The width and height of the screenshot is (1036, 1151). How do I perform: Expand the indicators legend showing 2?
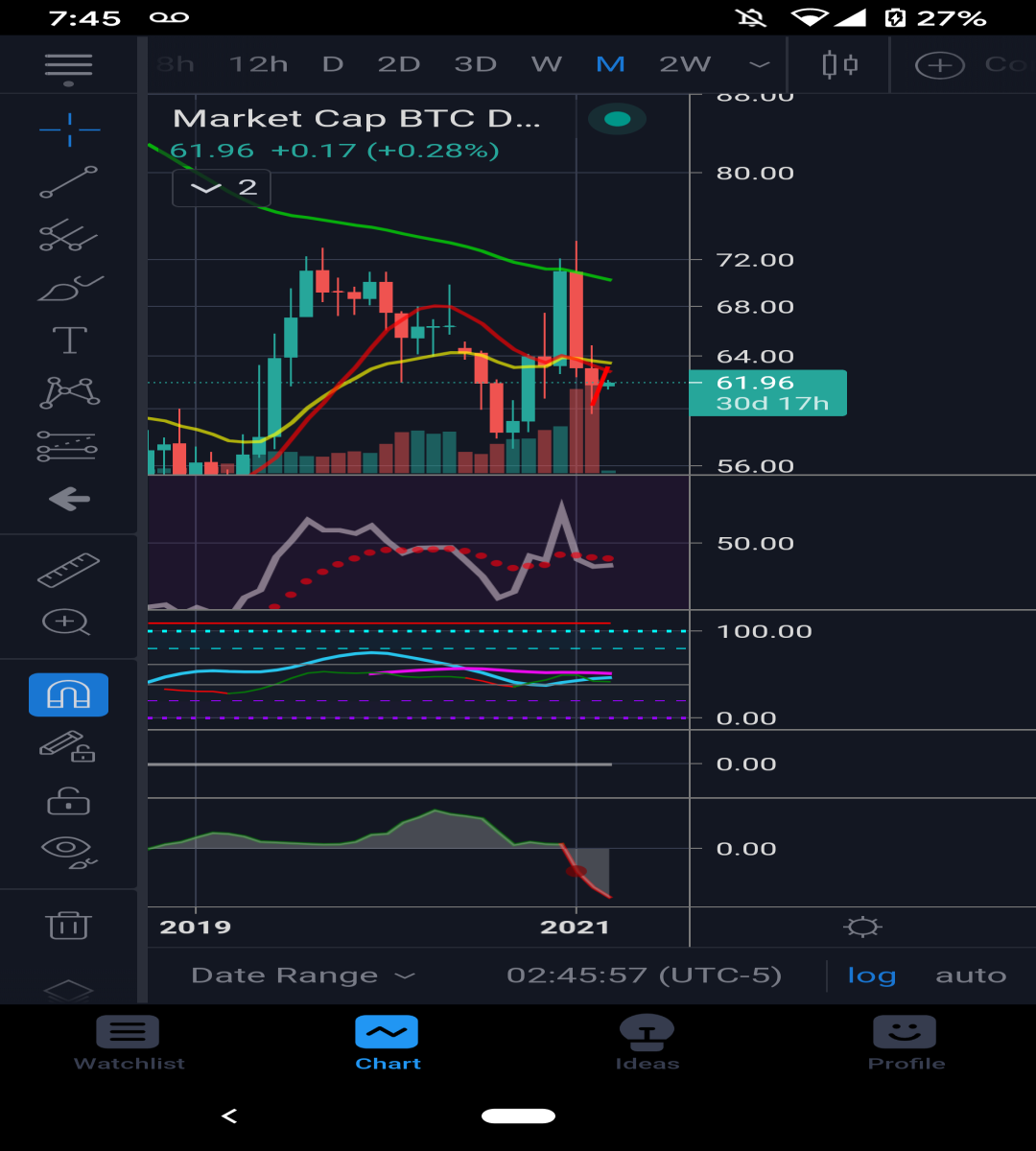coord(222,188)
